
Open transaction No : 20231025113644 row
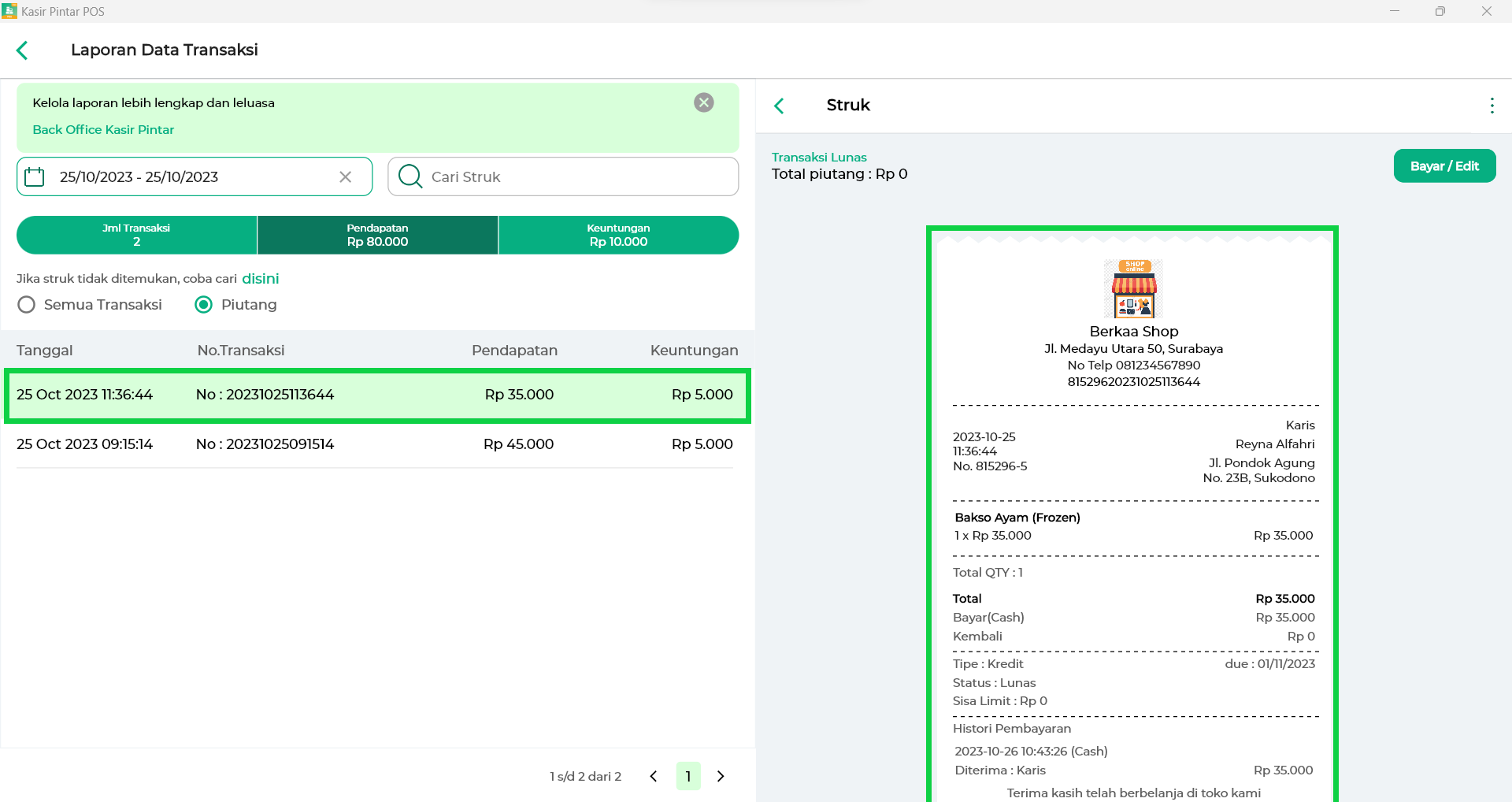click(377, 395)
